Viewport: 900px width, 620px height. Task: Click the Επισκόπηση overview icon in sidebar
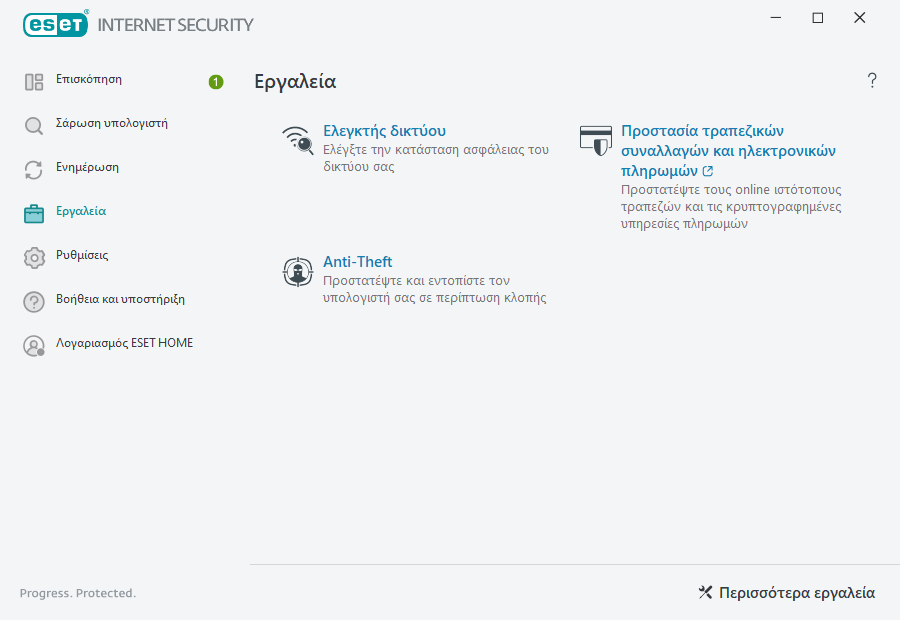[34, 82]
